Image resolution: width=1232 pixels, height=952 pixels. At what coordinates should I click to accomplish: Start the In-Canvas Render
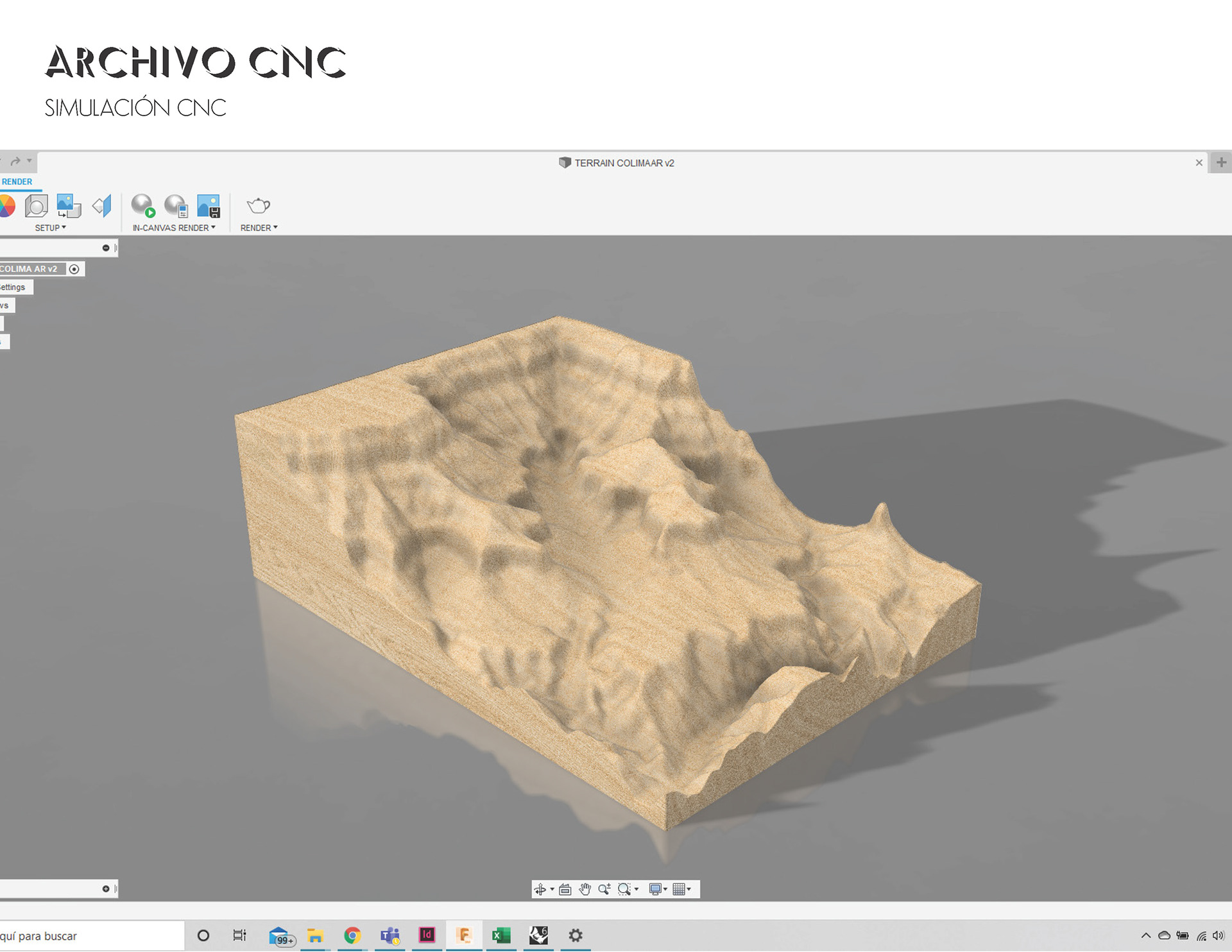tap(143, 206)
